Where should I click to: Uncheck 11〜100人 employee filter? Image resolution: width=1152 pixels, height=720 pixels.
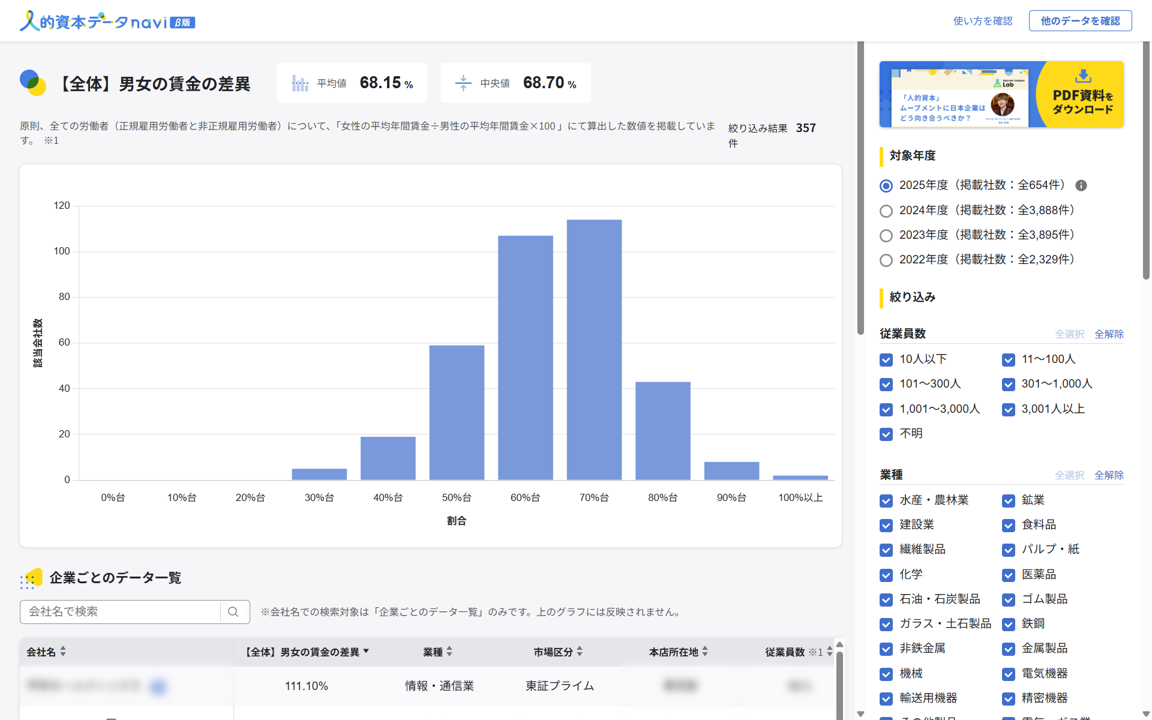[1008, 360]
